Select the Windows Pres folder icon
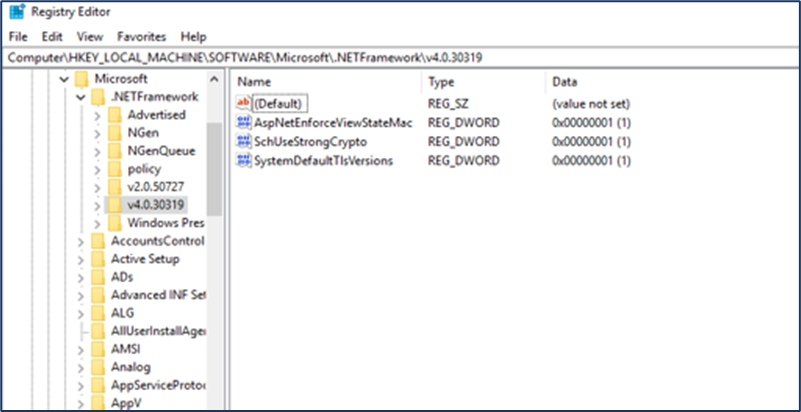 115,223
